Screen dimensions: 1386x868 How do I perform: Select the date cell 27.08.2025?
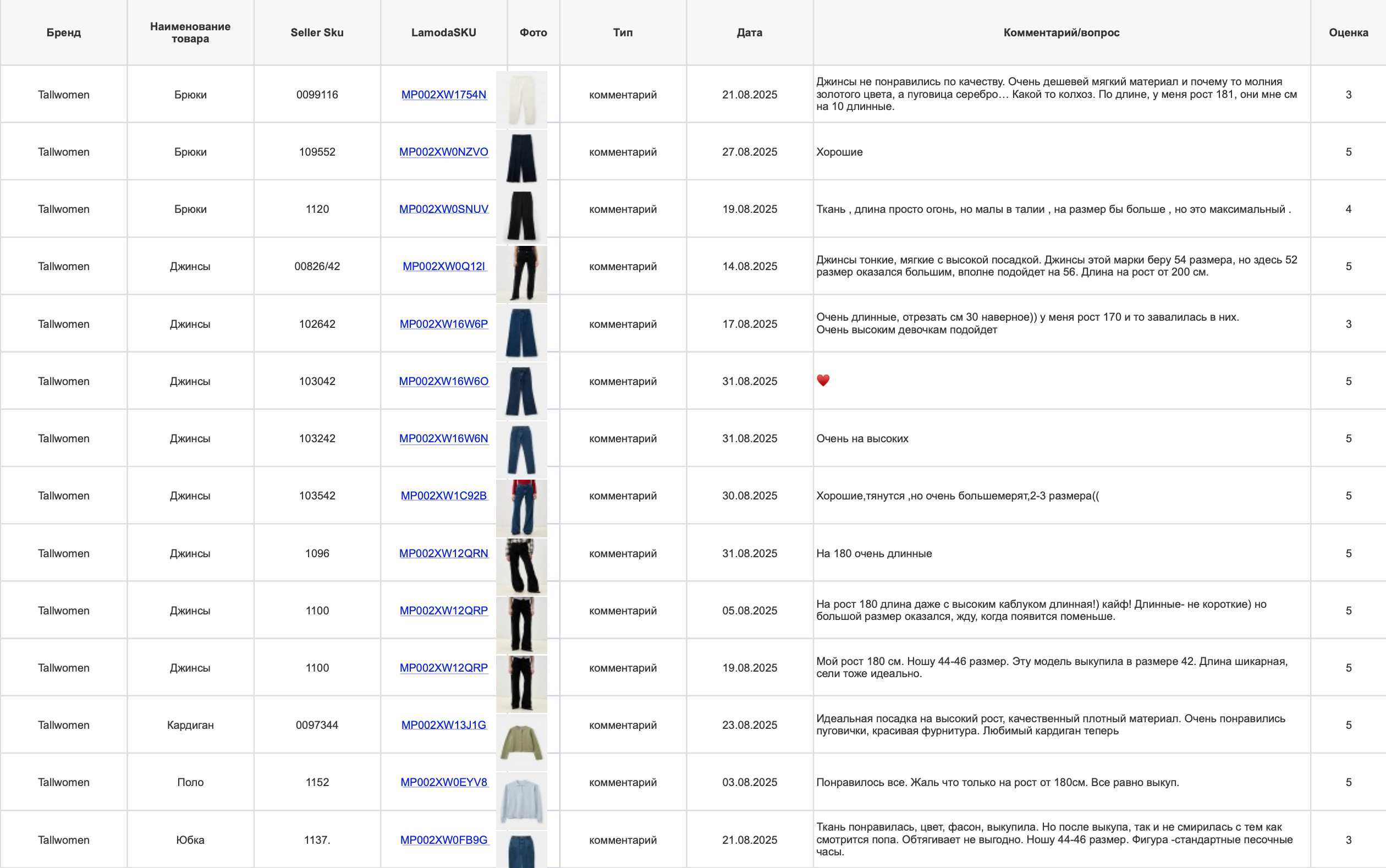(x=750, y=152)
